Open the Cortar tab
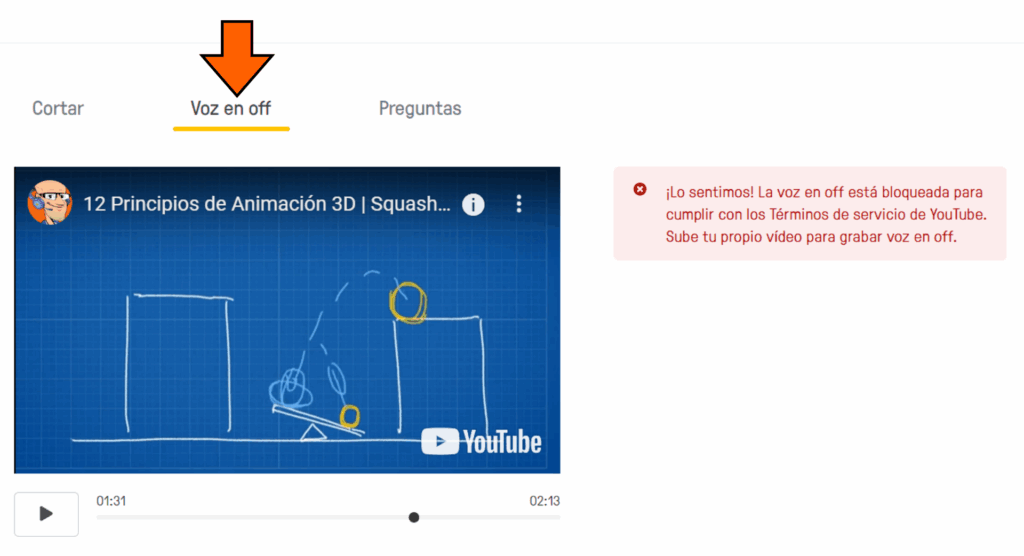1024x556 pixels. (58, 108)
